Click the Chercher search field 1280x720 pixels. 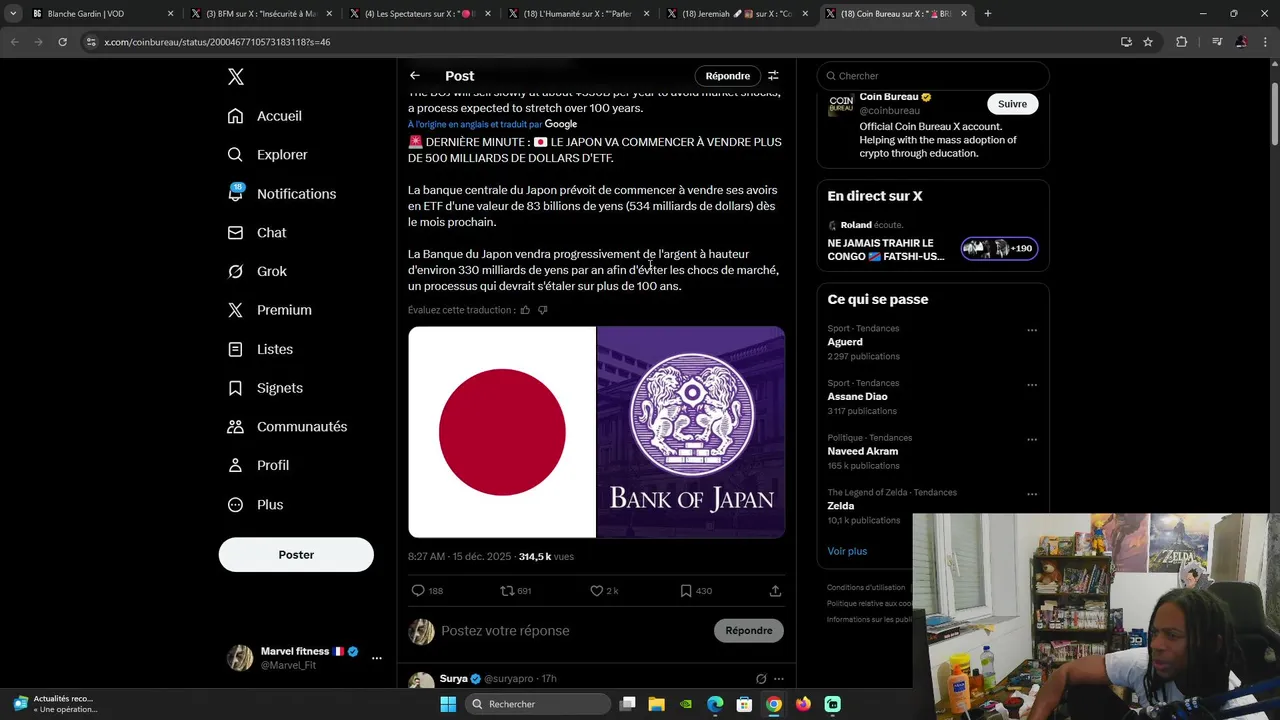933,76
